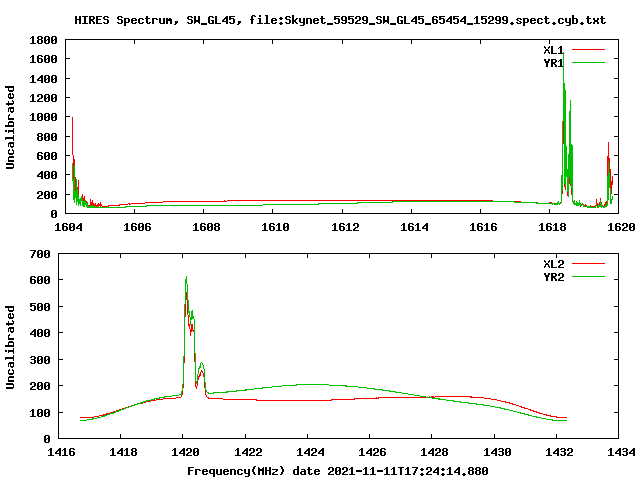The width and height of the screenshot is (640, 480).
Task: Click the 1618 x-axis tick label
Action: (x=552, y=227)
